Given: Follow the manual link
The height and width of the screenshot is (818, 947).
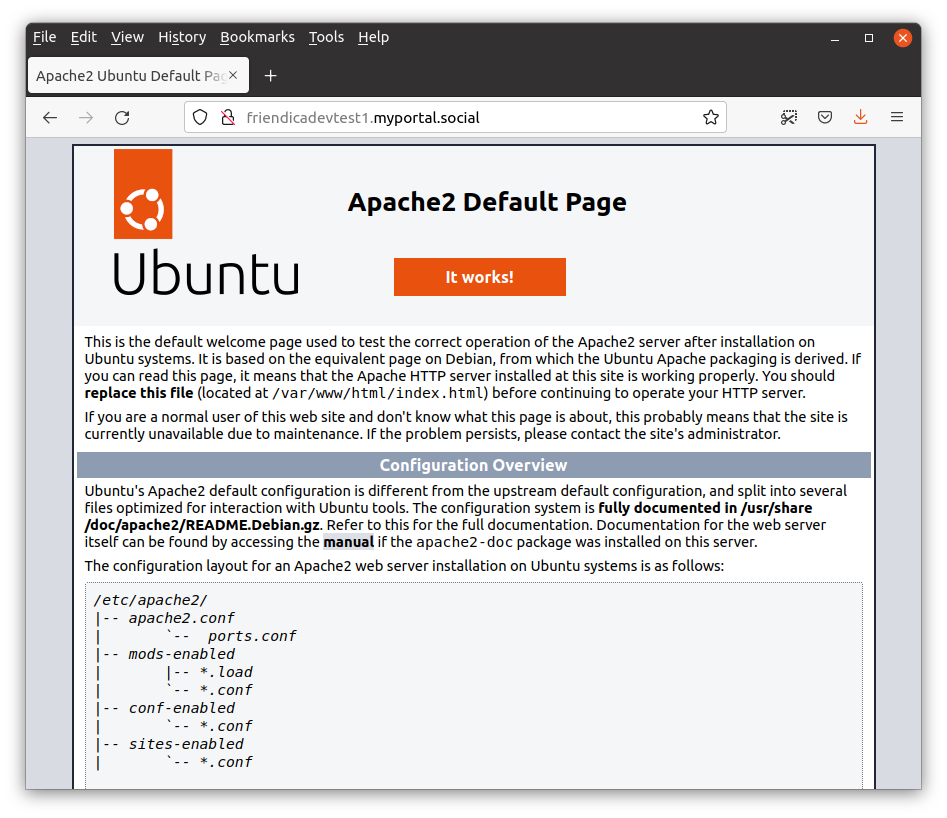Looking at the screenshot, I should point(348,542).
